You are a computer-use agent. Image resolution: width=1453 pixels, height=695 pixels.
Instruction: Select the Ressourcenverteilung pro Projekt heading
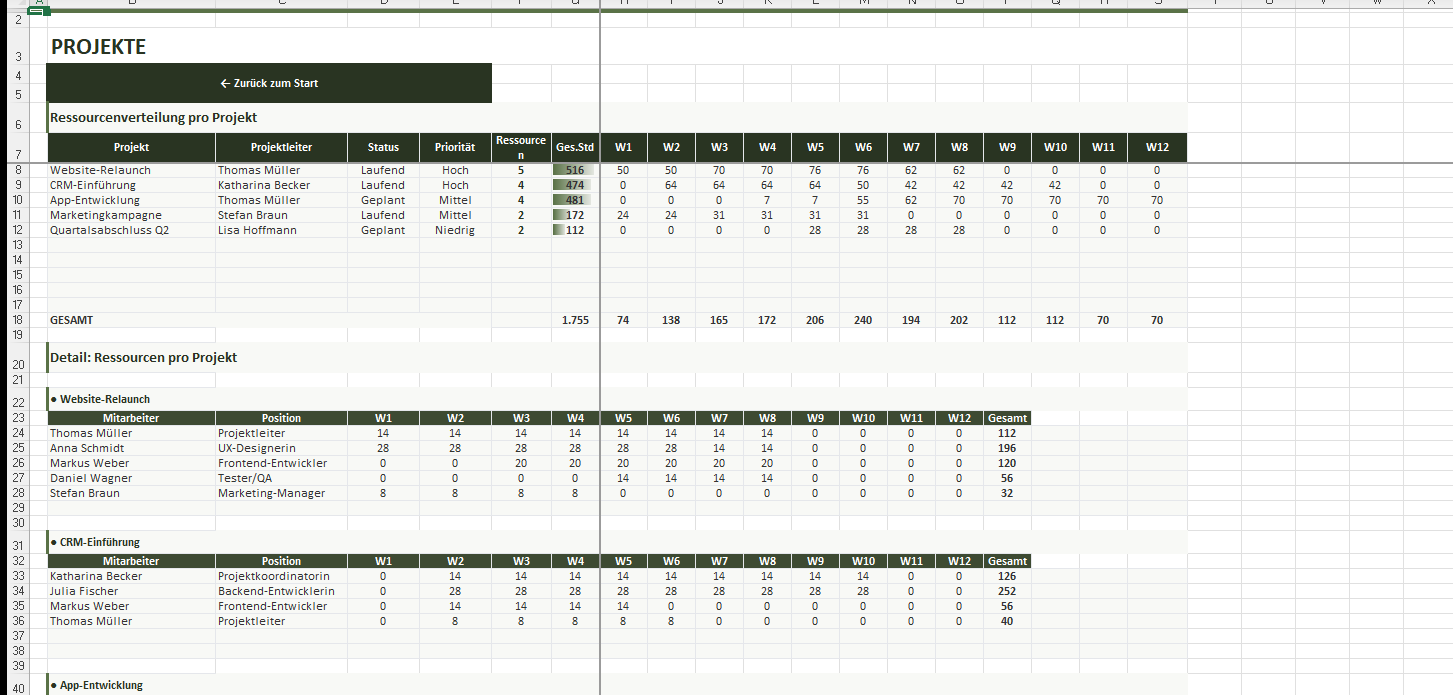coord(153,117)
